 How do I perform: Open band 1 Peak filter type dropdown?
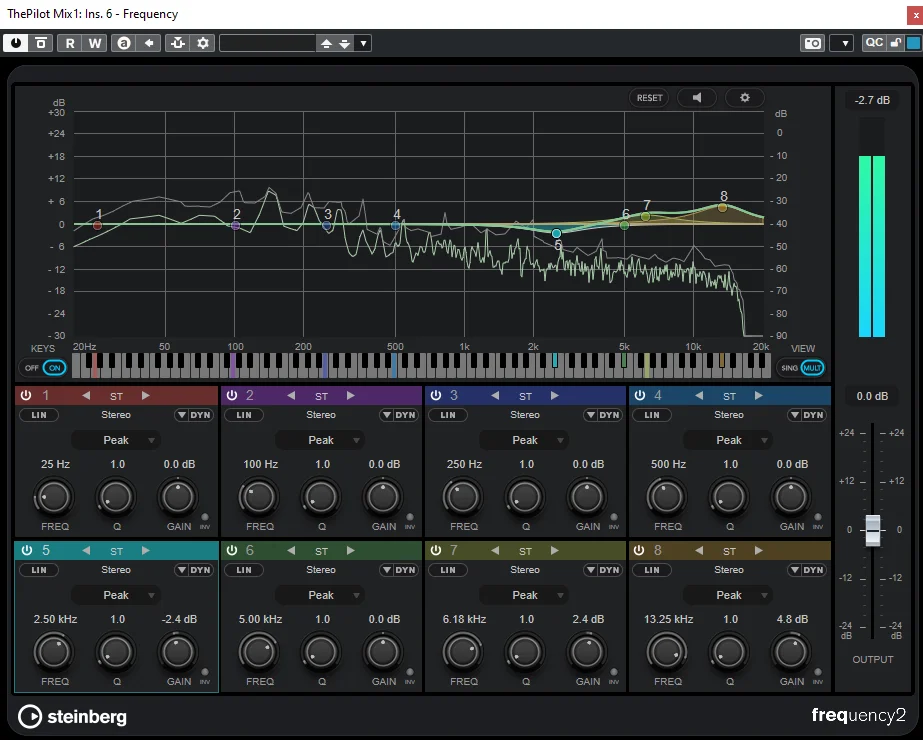116,440
